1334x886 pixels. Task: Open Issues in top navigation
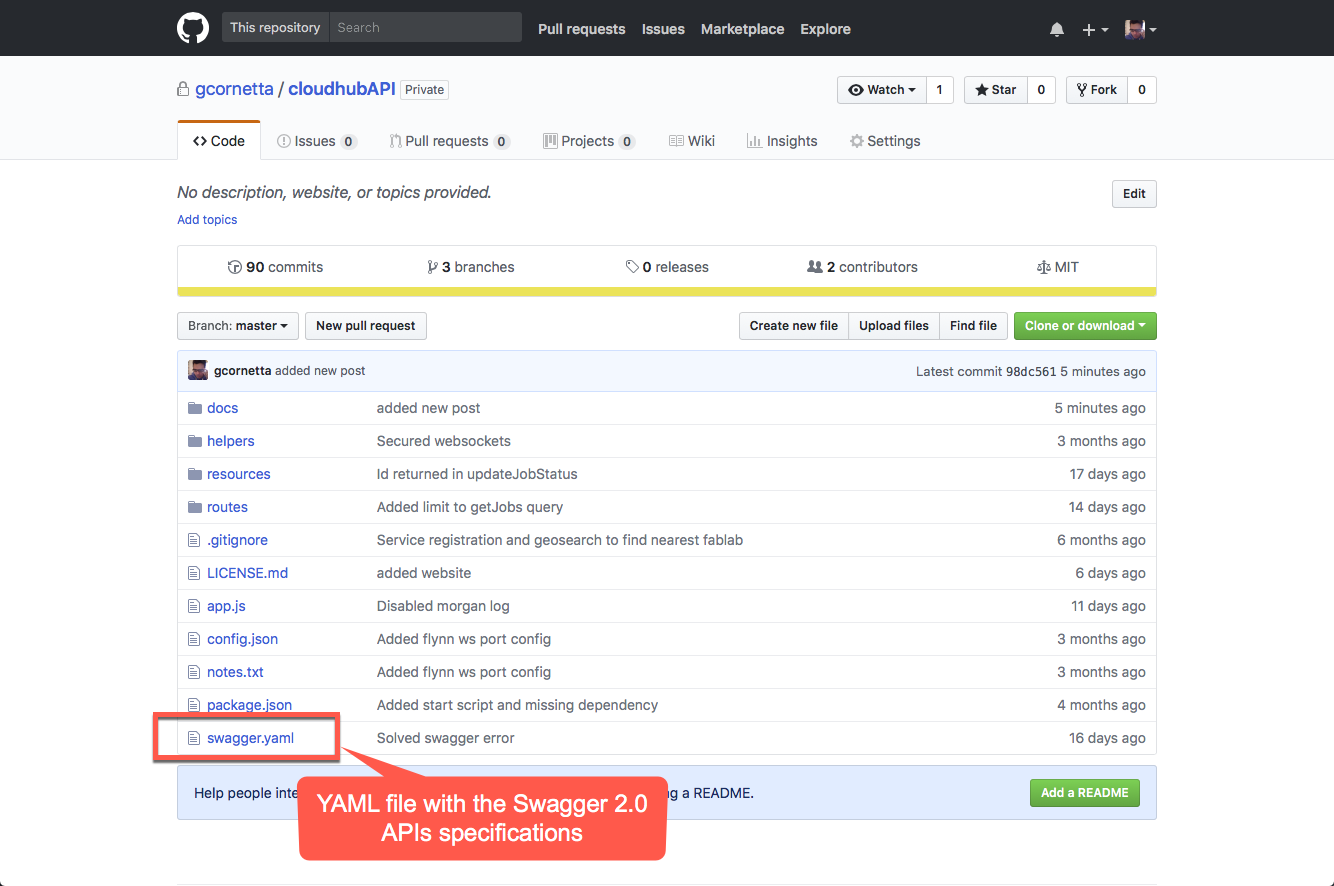point(663,29)
